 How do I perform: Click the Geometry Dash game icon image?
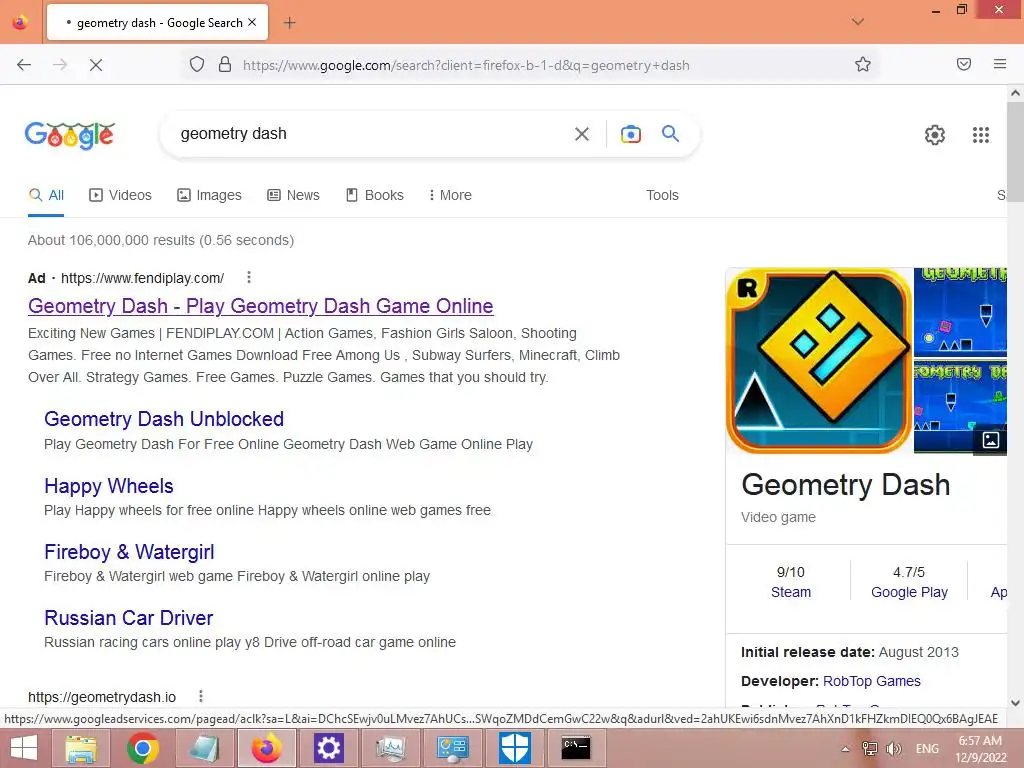(819, 360)
